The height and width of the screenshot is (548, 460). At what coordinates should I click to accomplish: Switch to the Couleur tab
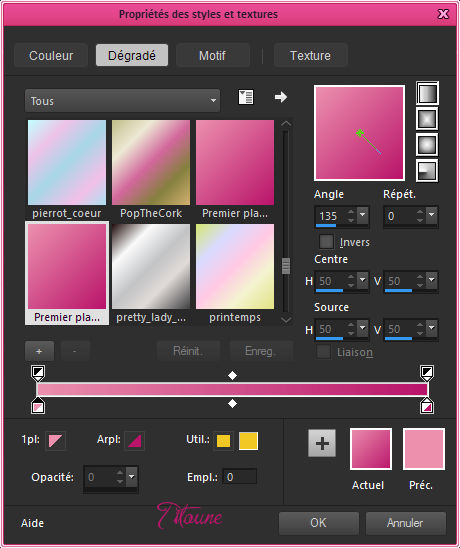(51, 55)
